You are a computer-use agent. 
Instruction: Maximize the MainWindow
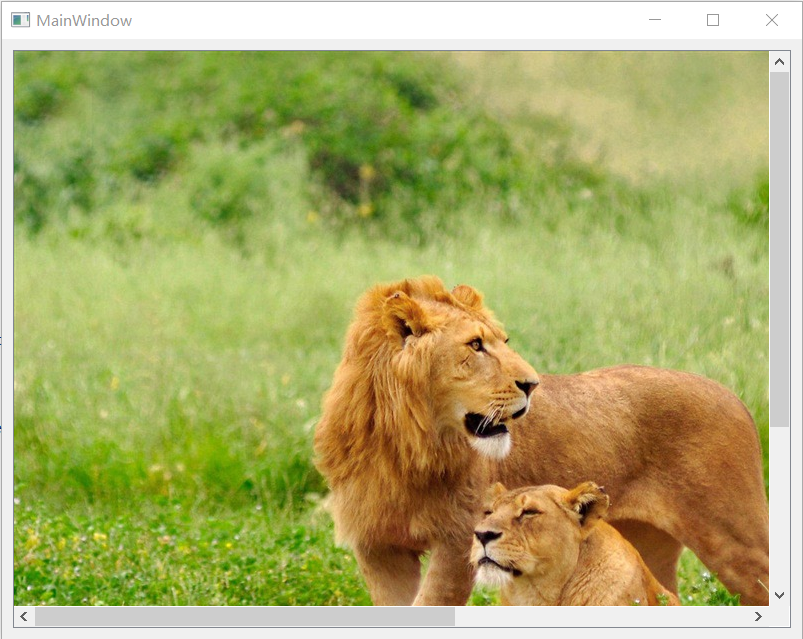tap(713, 19)
